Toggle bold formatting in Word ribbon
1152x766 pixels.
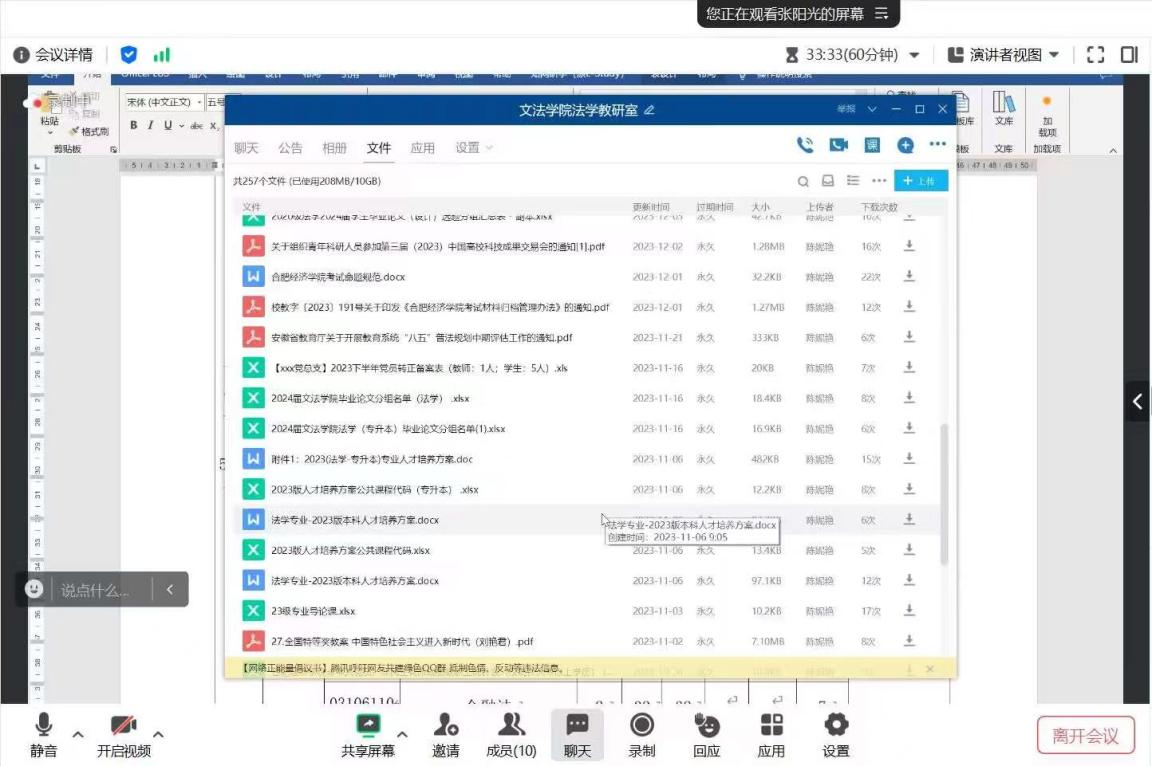click(x=133, y=125)
